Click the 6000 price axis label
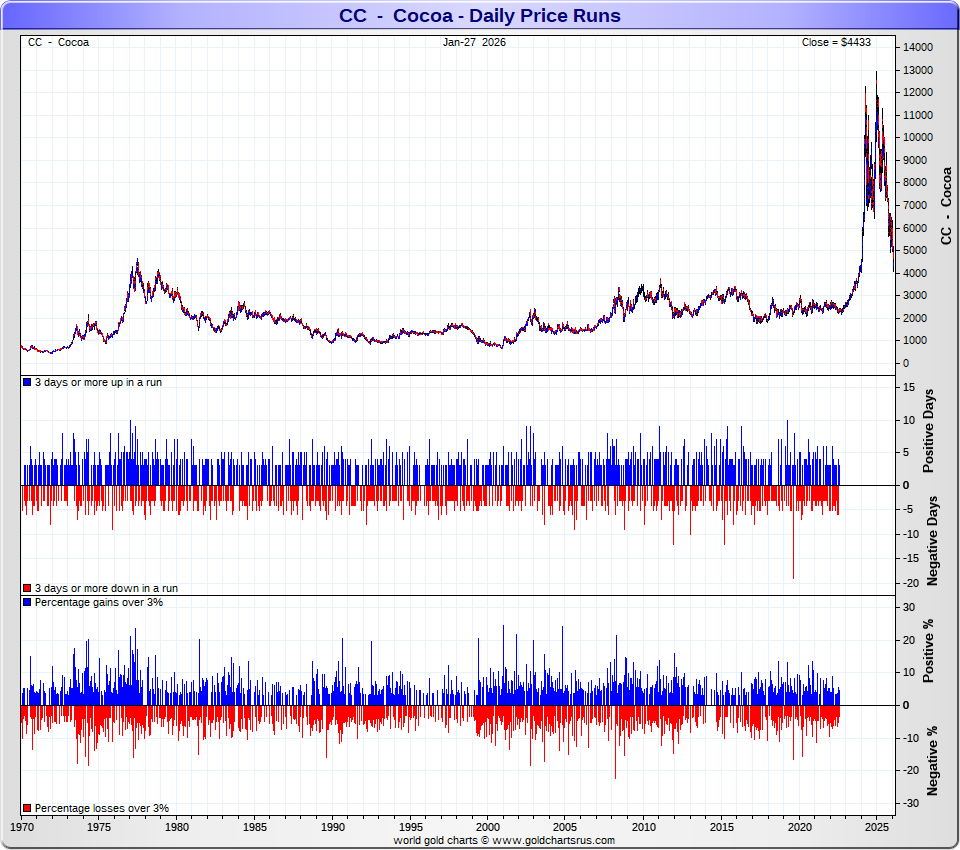Screen dimensions: 960x850 point(915,228)
